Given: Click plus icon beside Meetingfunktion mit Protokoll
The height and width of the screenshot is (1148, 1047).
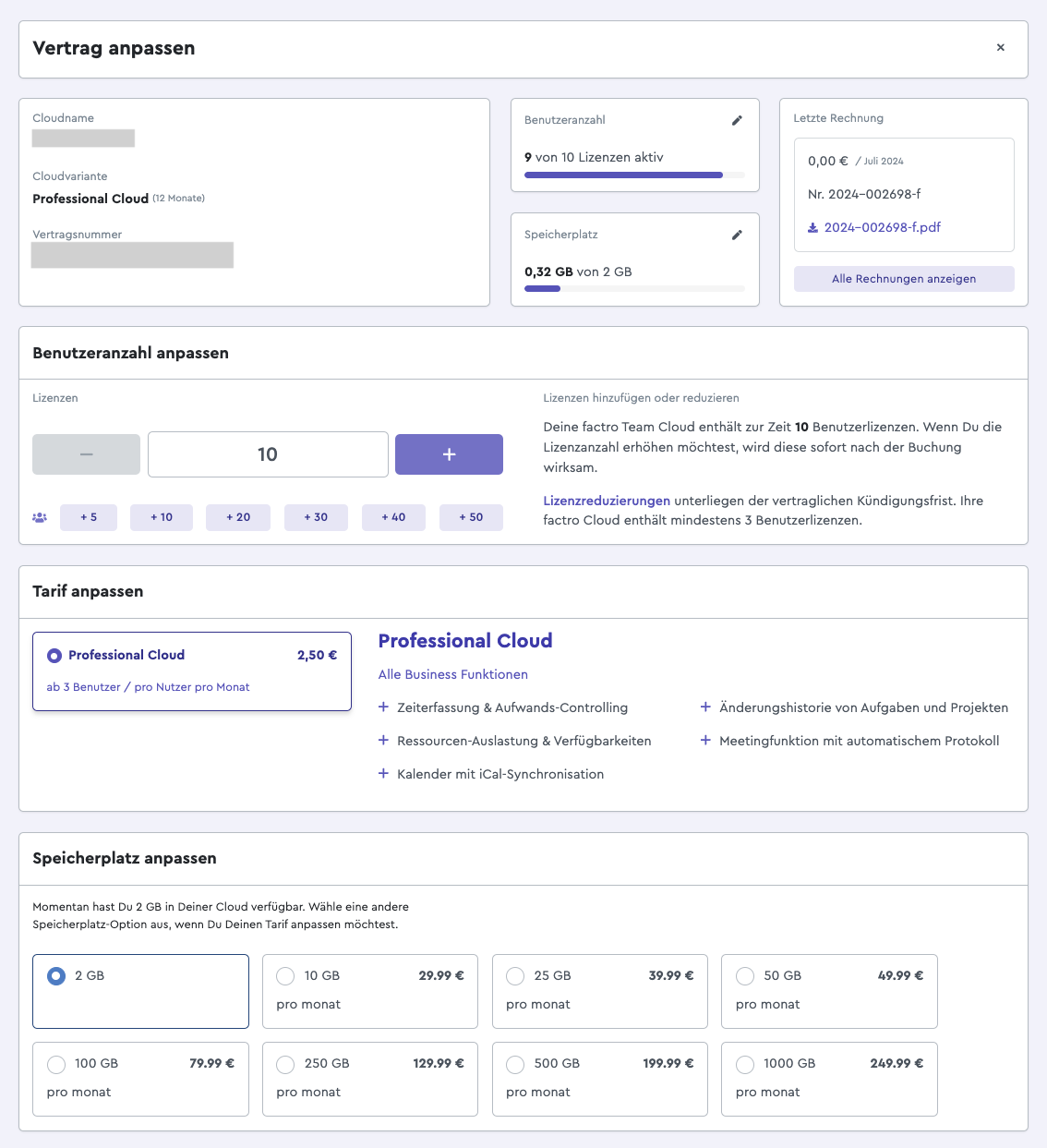Looking at the screenshot, I should pos(705,740).
